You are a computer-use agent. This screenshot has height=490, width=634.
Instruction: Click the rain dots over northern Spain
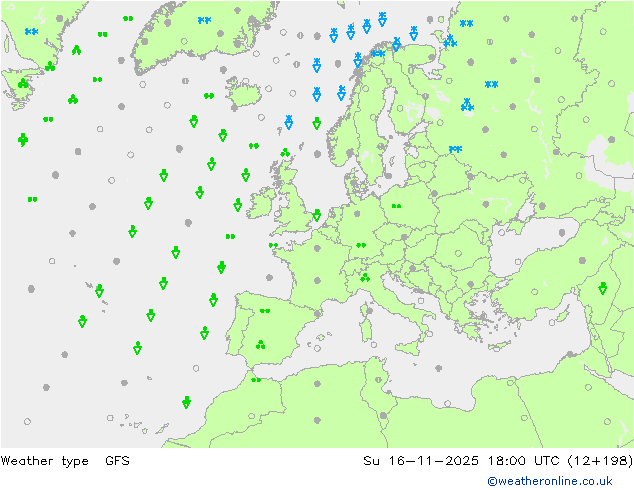coord(265,311)
